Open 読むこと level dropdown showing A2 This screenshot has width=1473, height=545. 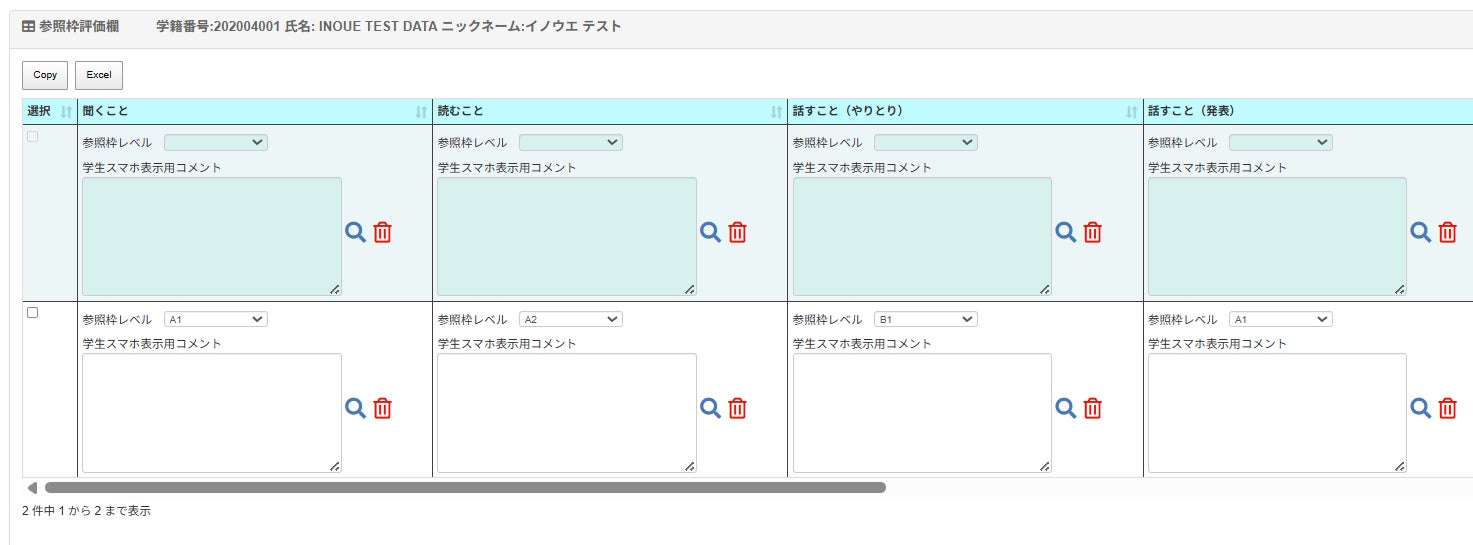point(571,319)
